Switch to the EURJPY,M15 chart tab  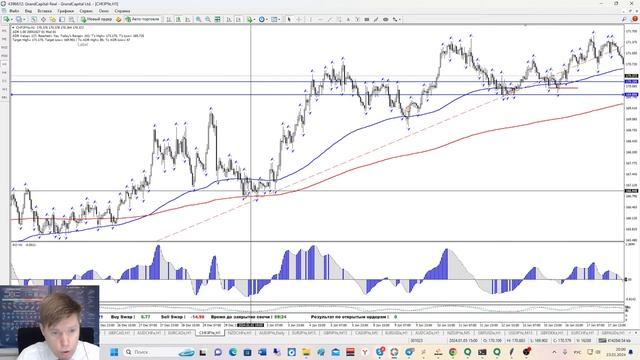pyautogui.click(x=304, y=333)
